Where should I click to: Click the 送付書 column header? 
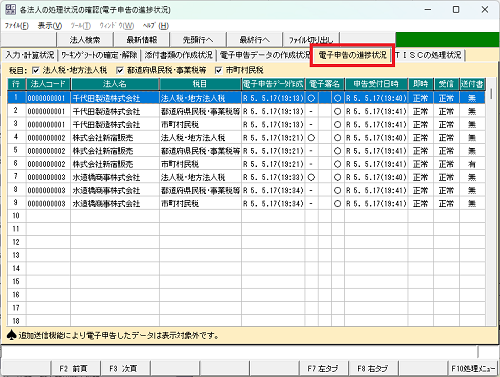click(472, 84)
